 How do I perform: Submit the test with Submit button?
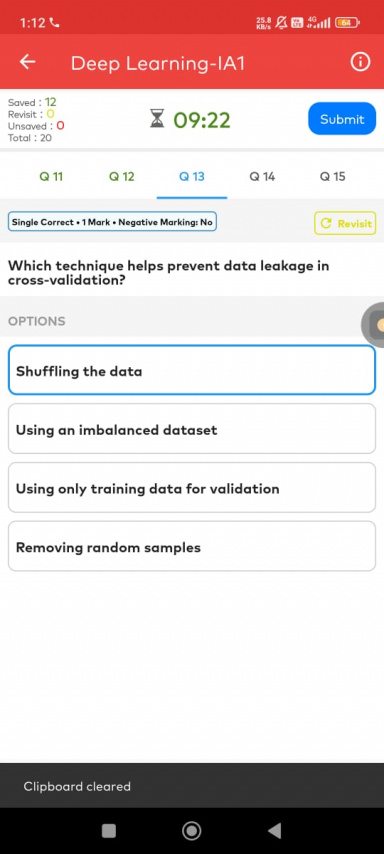342,119
